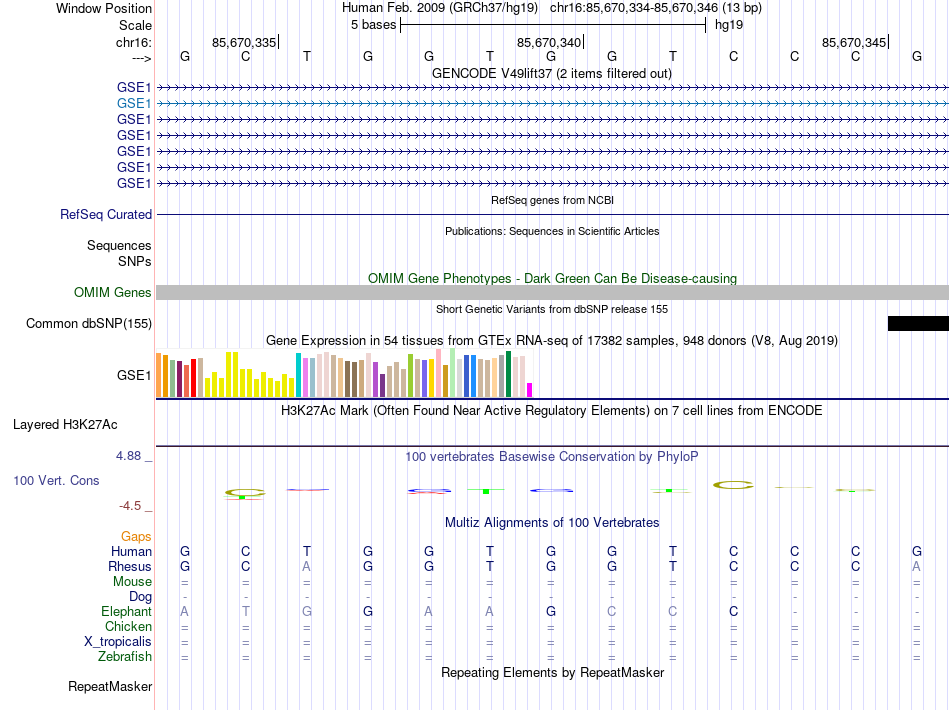Click the first GSE1 transcript arrow line
Screen dimensions: 950x710
click(x=552, y=88)
